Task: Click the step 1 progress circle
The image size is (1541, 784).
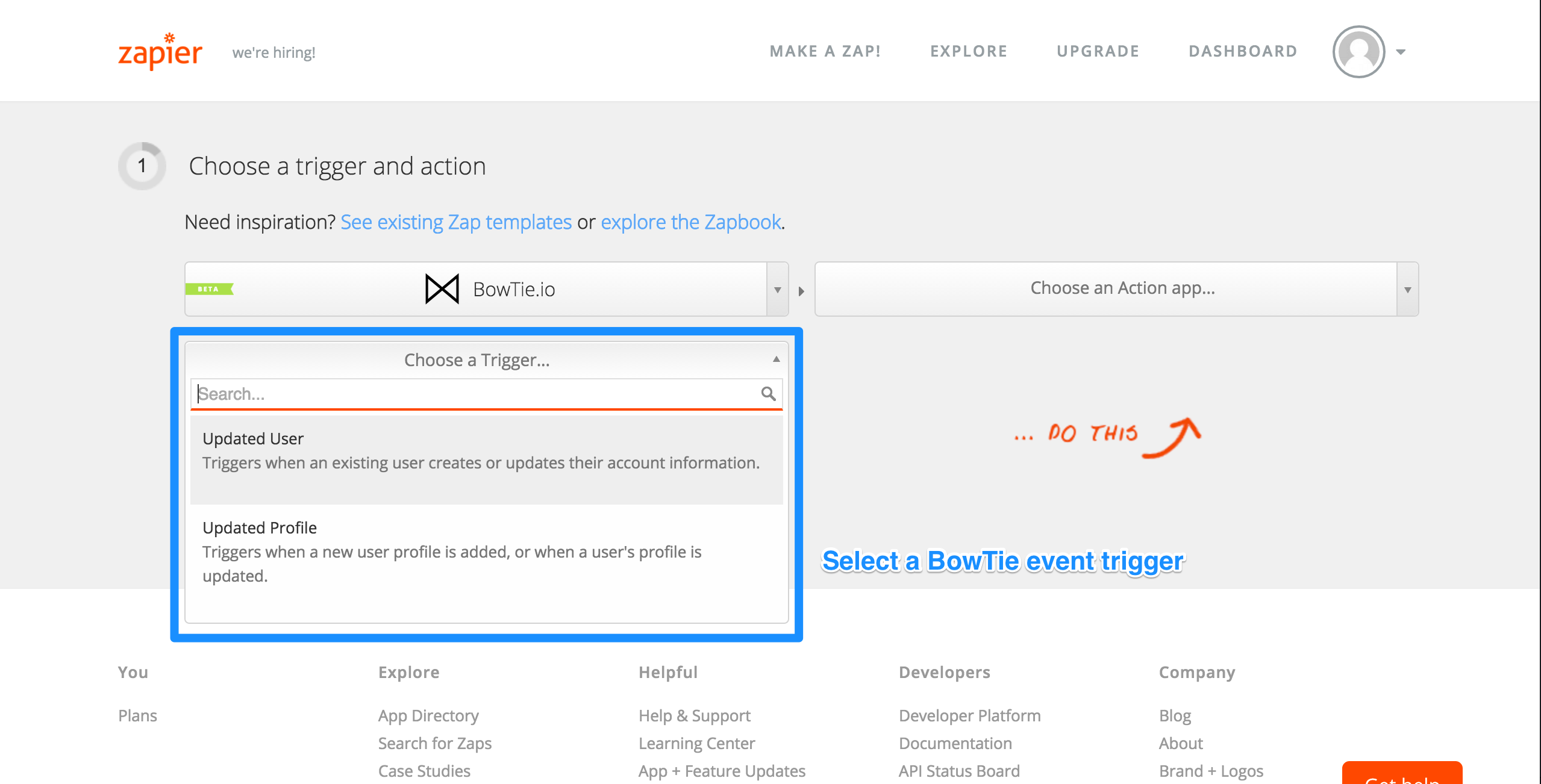Action: pos(142,166)
